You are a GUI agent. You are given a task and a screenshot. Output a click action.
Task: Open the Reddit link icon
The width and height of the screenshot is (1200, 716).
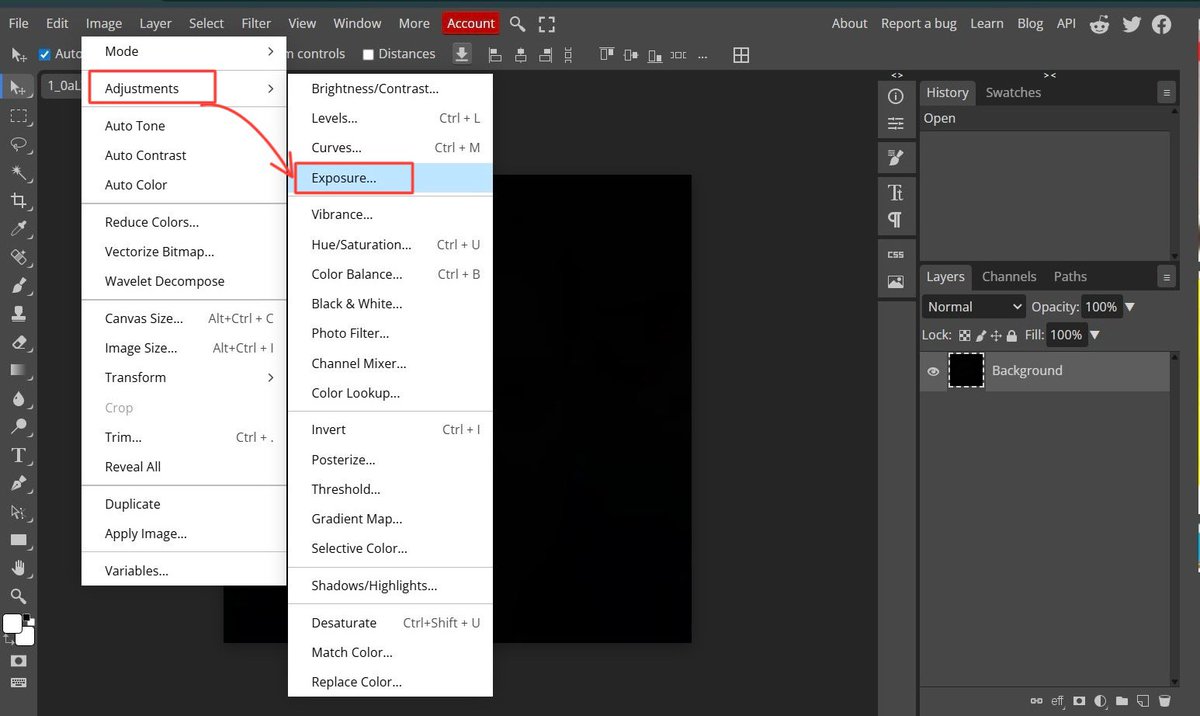point(1100,24)
